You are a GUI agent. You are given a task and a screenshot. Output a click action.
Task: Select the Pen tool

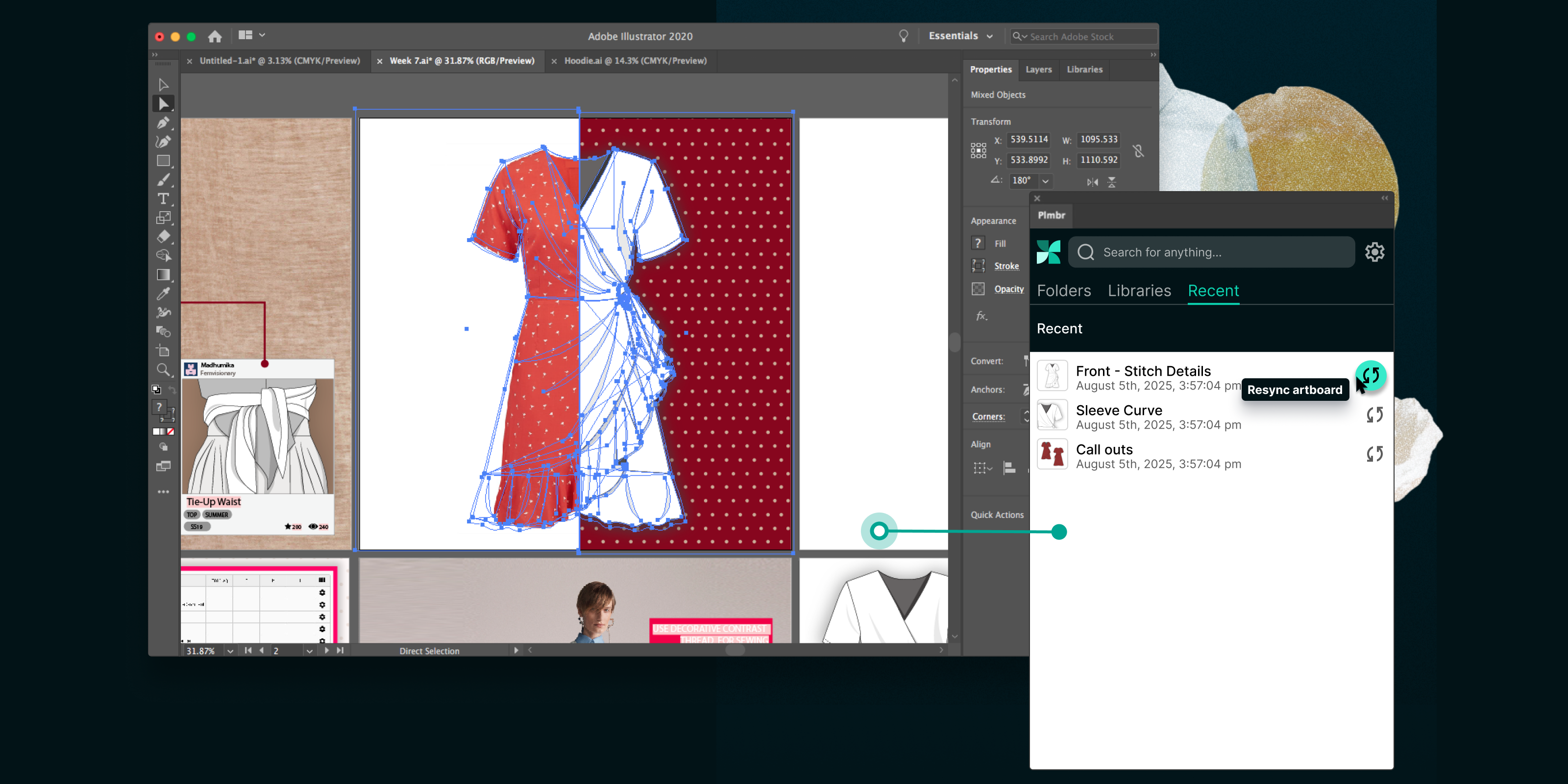coord(163,123)
